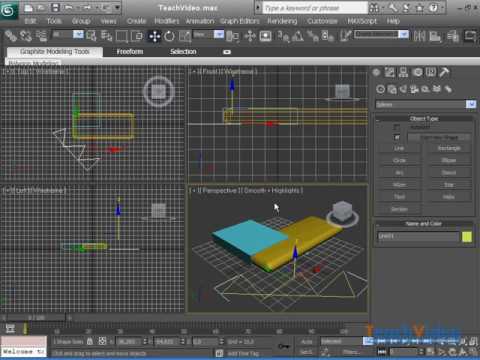
Task: Collapse the Object Type rollout
Action: pos(424,118)
